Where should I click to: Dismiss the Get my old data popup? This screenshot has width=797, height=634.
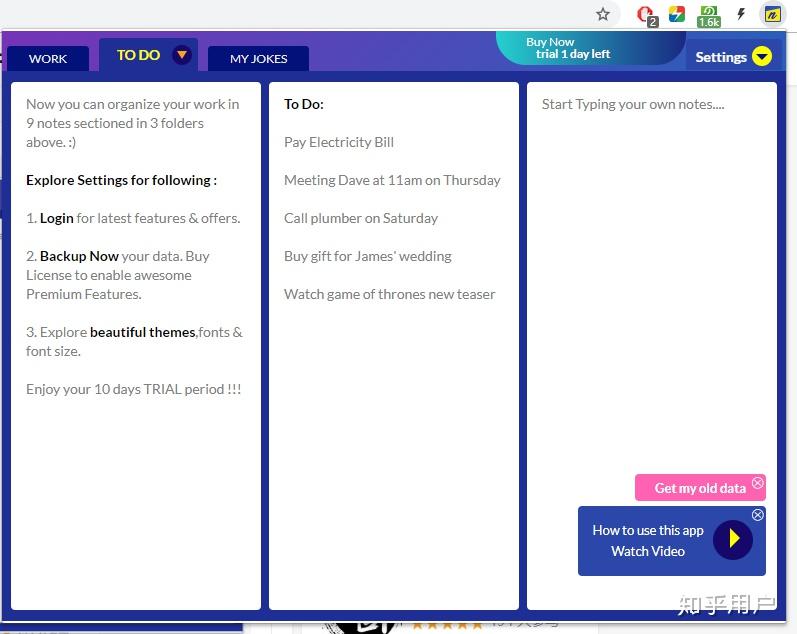(x=758, y=482)
